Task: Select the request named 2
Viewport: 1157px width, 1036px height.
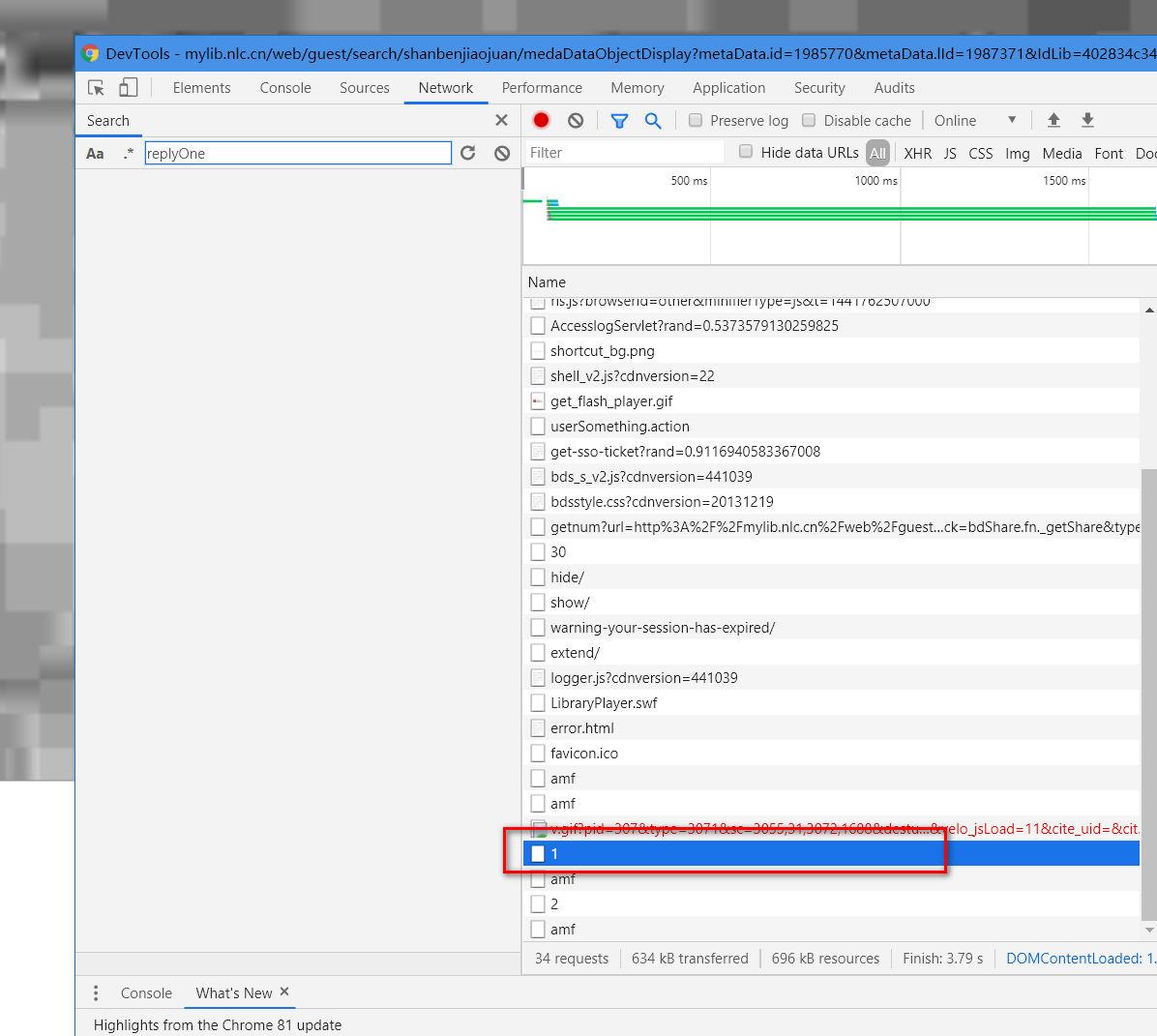Action: point(831,903)
